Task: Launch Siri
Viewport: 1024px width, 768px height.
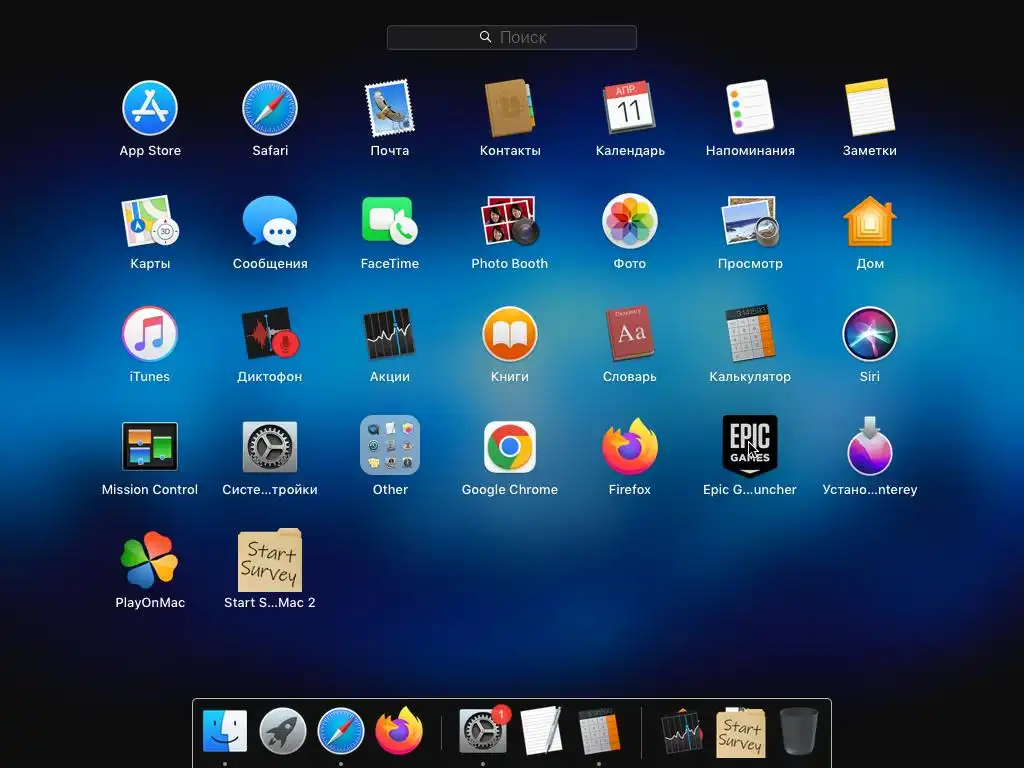Action: (869, 334)
